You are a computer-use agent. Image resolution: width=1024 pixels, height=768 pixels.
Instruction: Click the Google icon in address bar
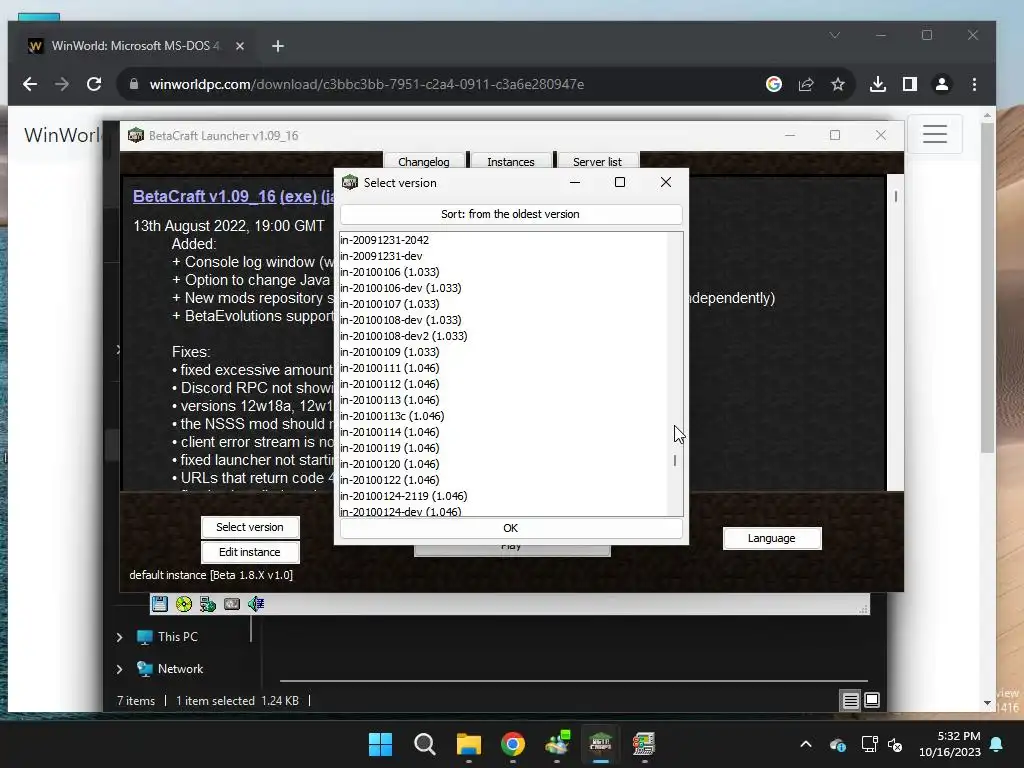click(x=774, y=84)
